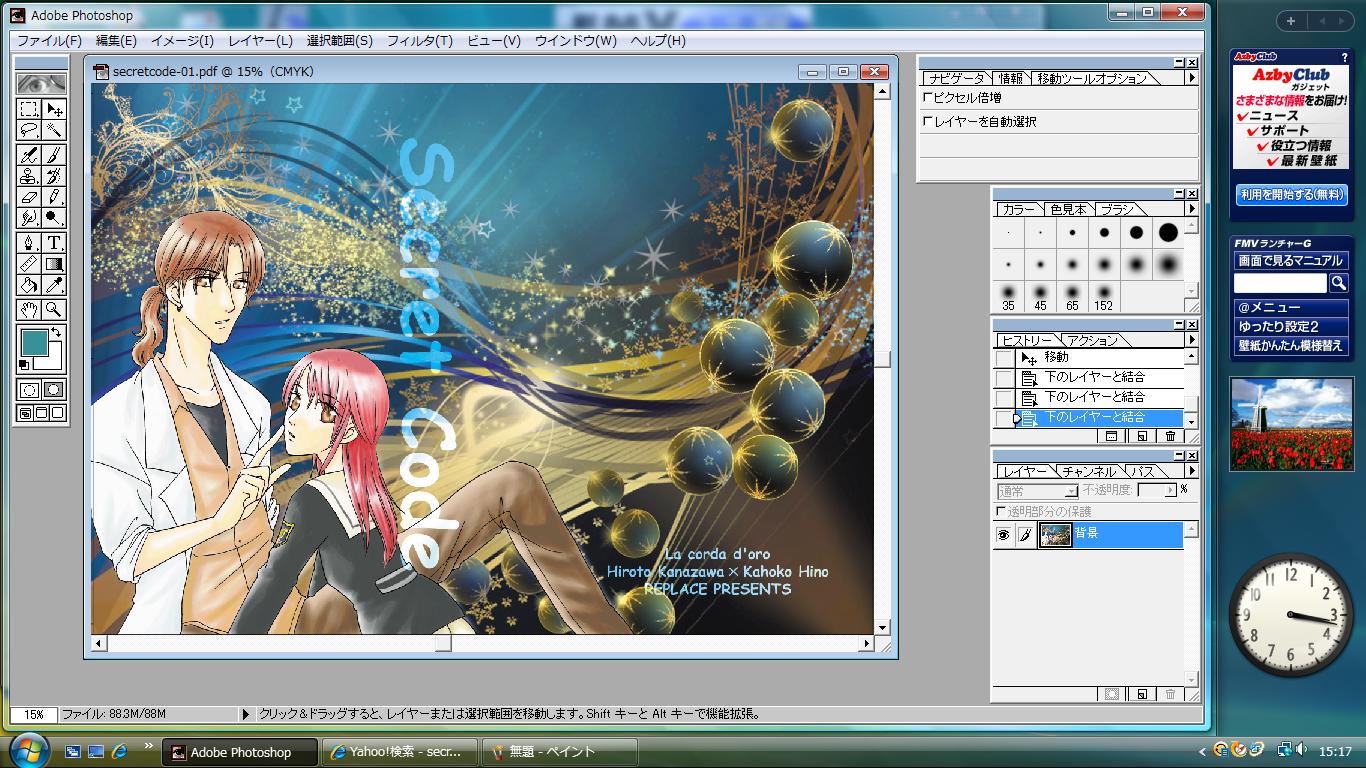
Task: Select the Pencil tool
Action: pos(54,198)
